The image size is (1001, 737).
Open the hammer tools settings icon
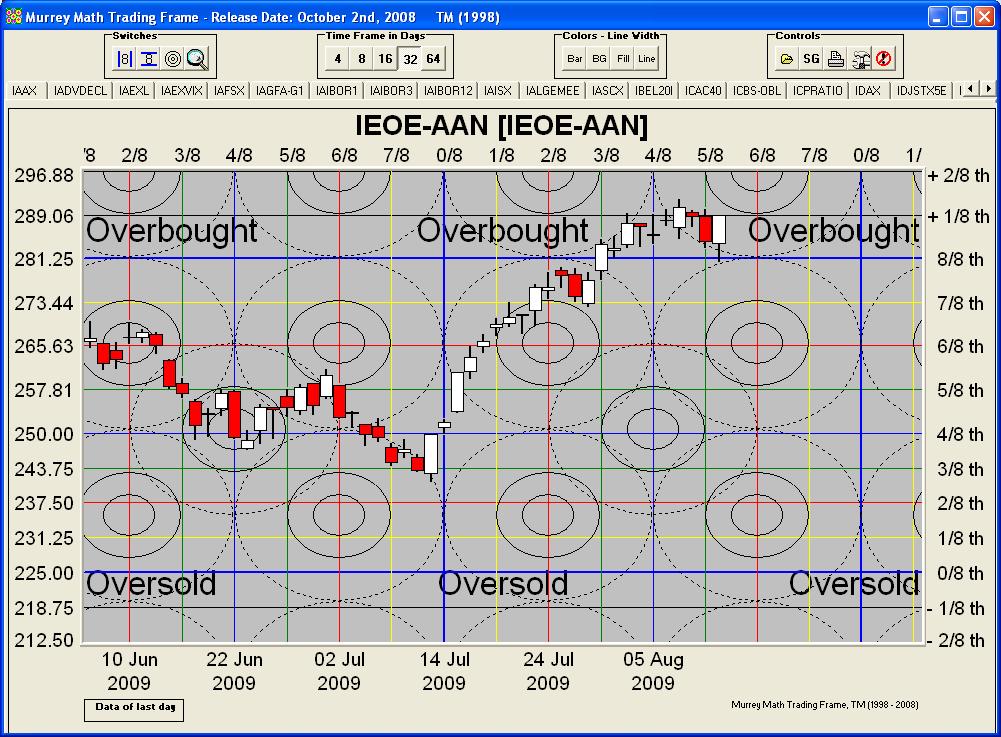[x=860, y=59]
